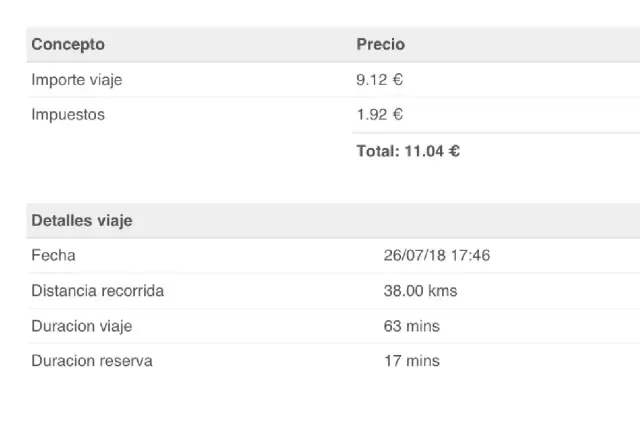Select the Duracion viaje label

click(82, 326)
